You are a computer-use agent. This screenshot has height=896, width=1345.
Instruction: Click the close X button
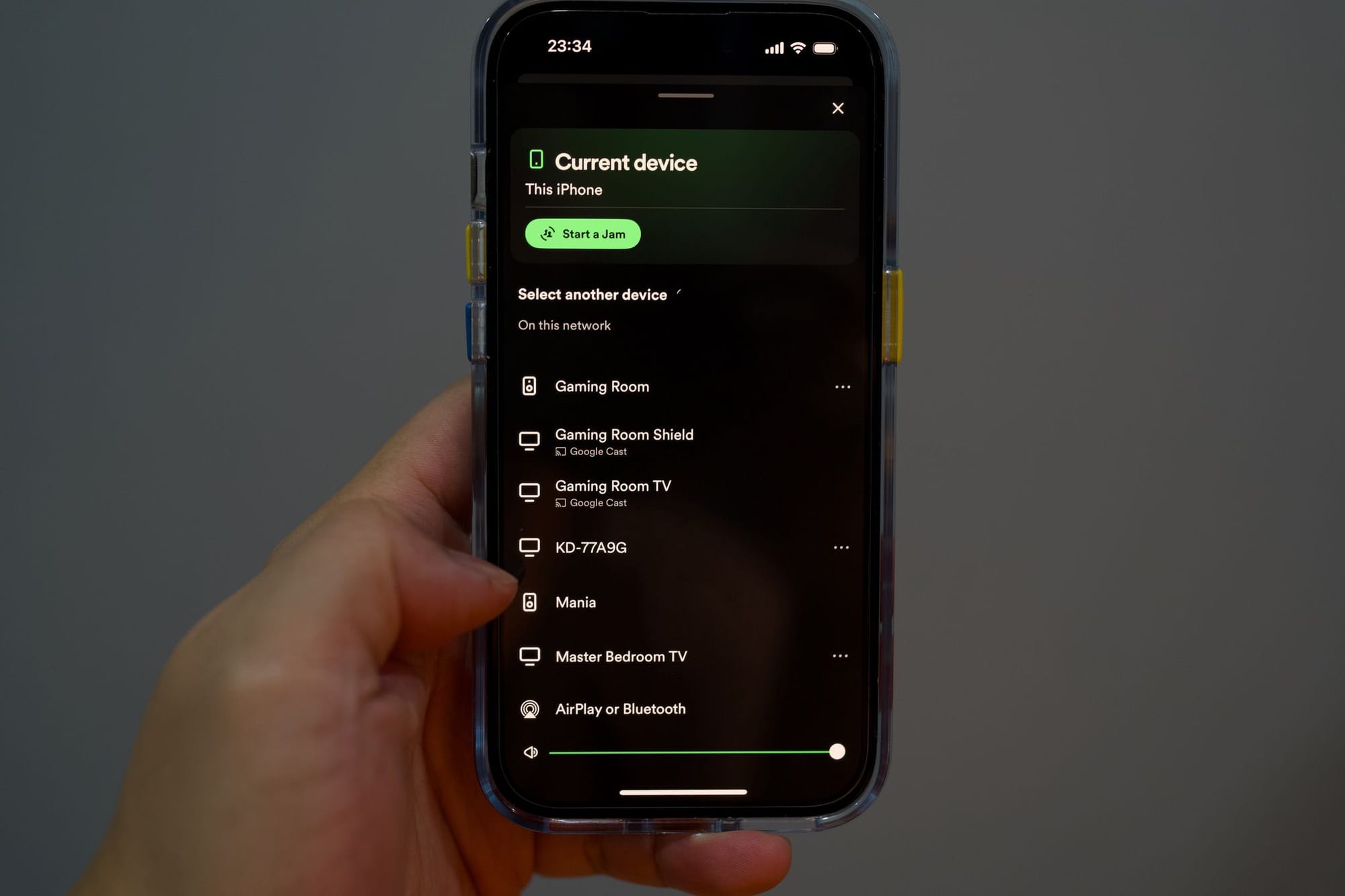[838, 109]
